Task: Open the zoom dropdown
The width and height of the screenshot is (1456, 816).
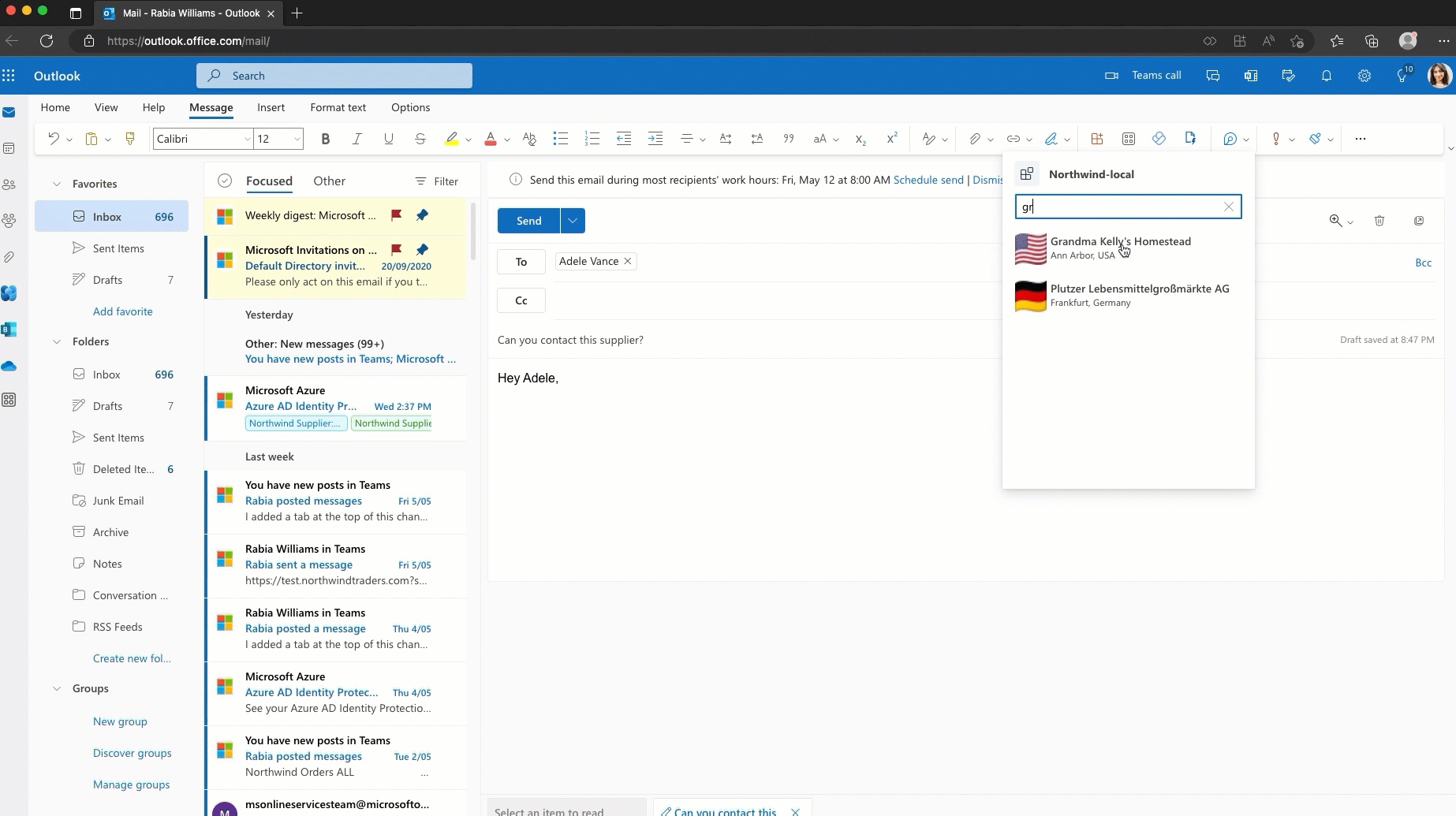Action: tap(1350, 222)
